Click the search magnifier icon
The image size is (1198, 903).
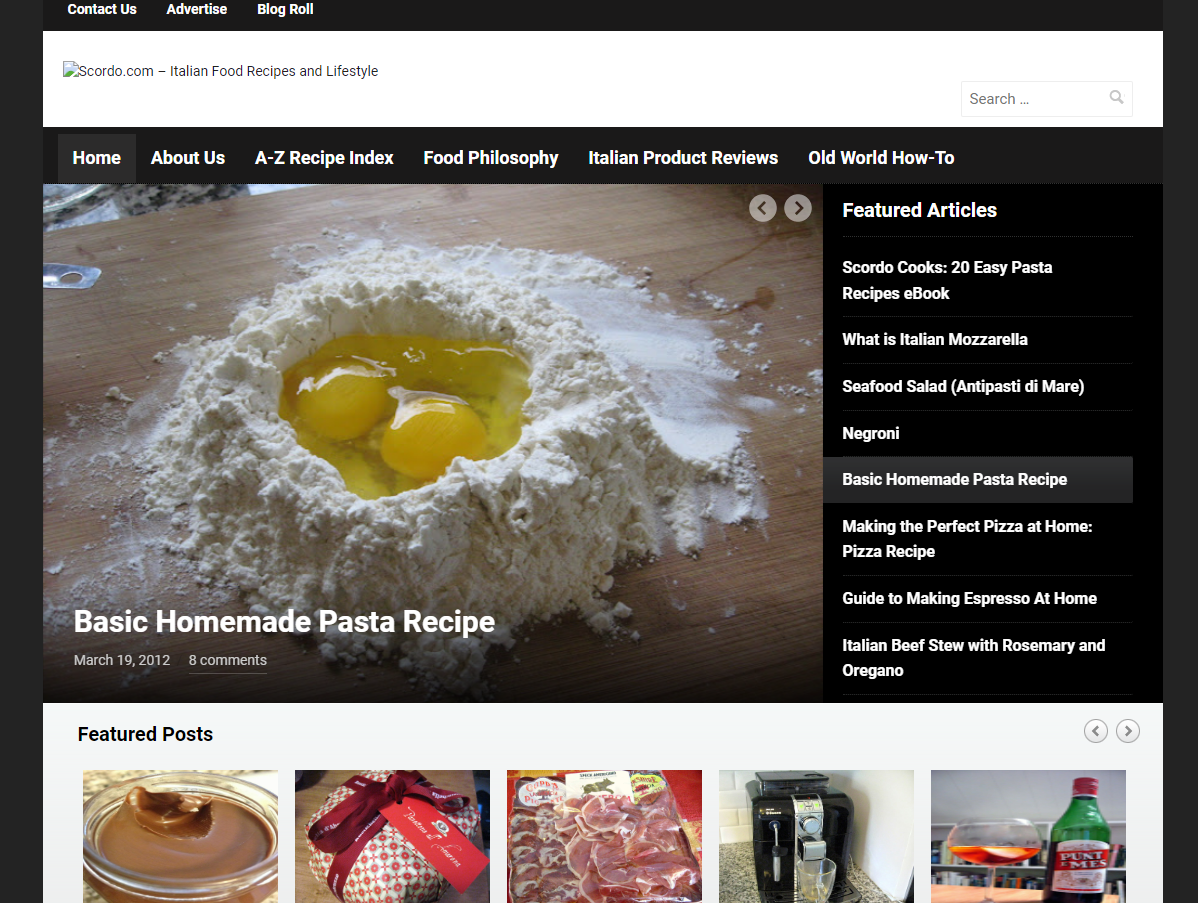click(x=1116, y=98)
